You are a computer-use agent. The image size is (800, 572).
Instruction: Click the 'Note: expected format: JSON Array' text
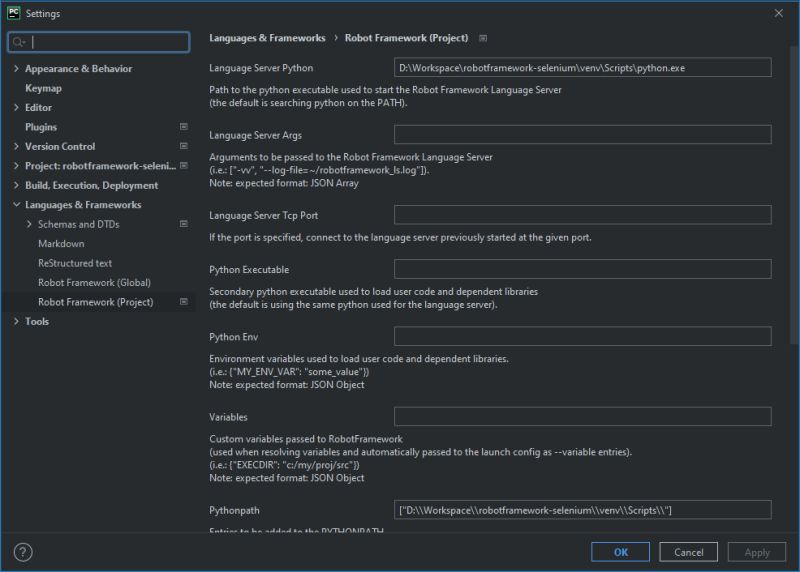[284, 183]
